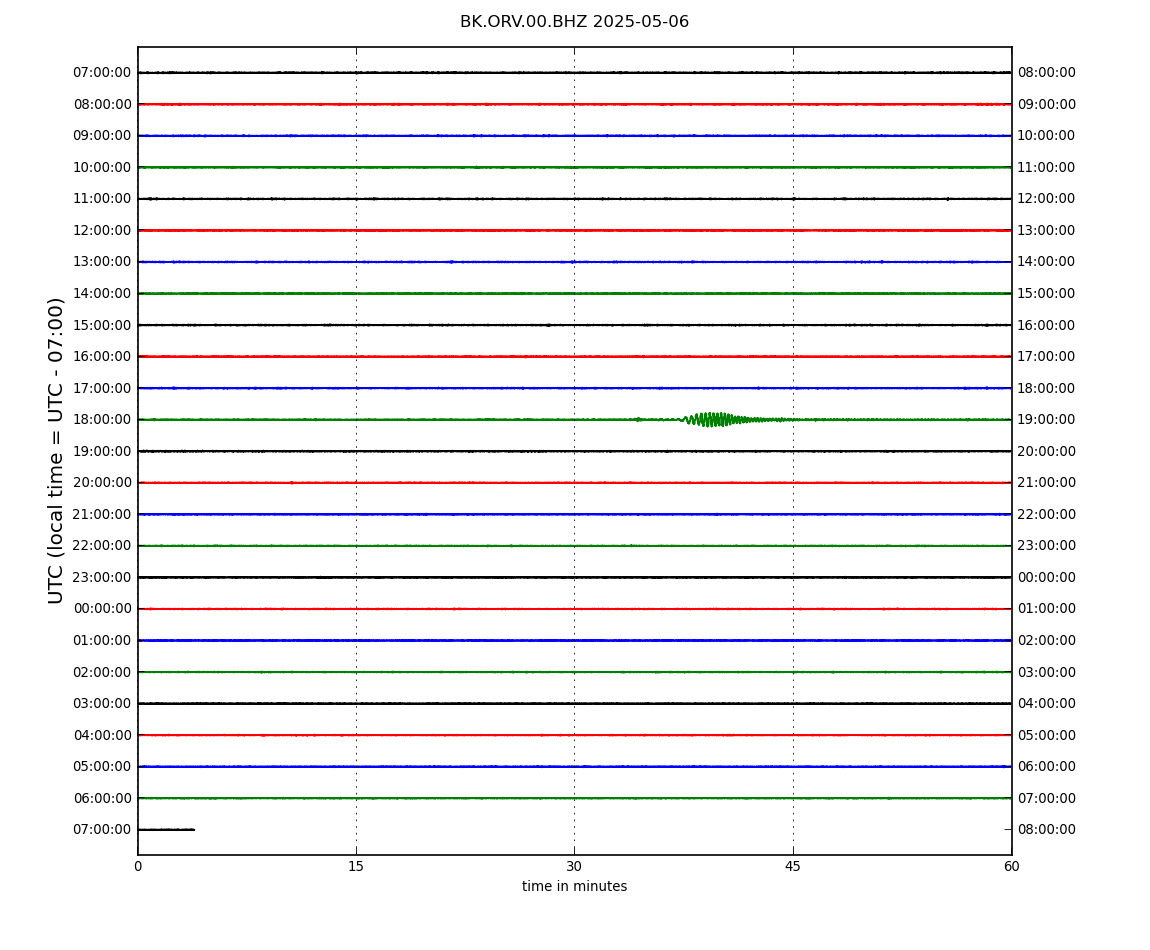Click the 00:00:00 start label of its red row
Screen dimensions: 1150x950
(102, 609)
